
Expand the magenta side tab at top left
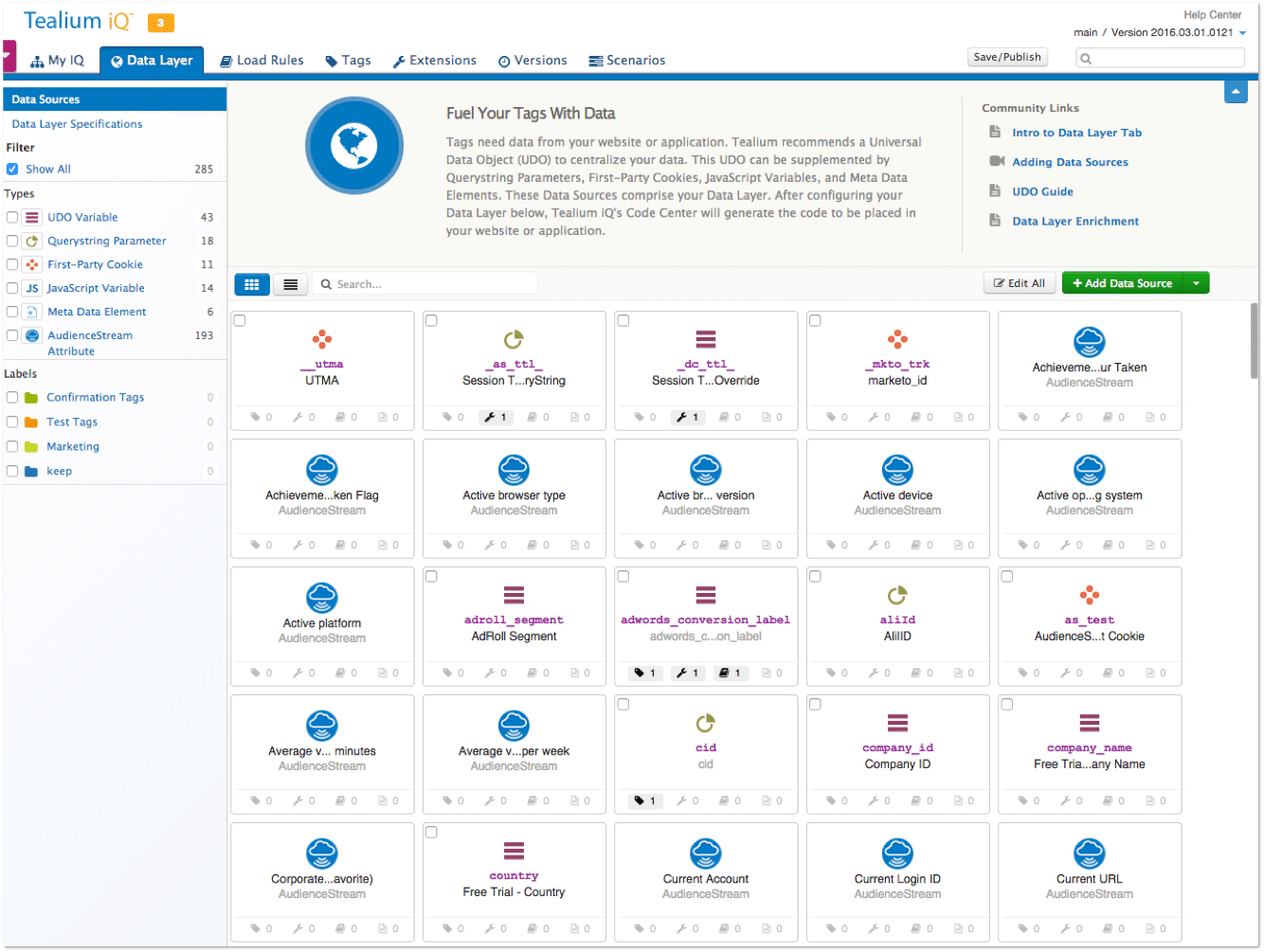[9, 55]
